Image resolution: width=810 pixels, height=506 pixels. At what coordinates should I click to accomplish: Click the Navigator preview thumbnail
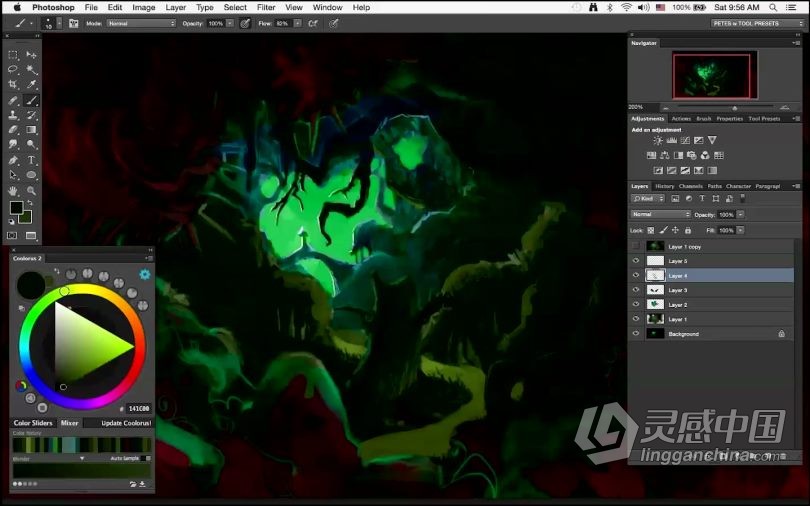[x=714, y=75]
